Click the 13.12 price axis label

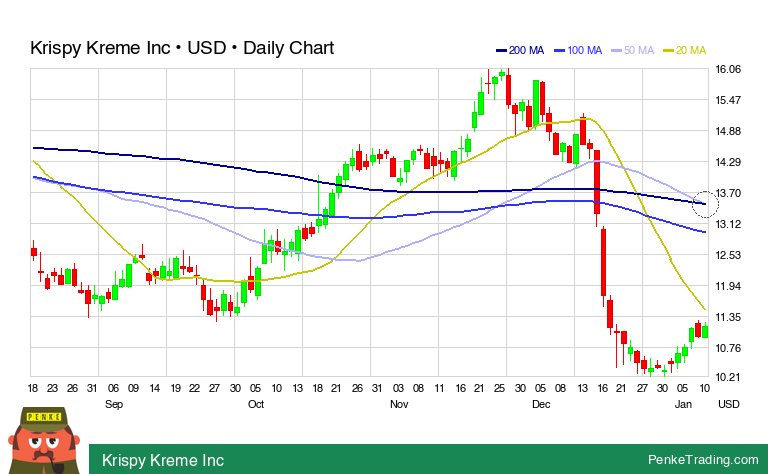click(x=728, y=224)
